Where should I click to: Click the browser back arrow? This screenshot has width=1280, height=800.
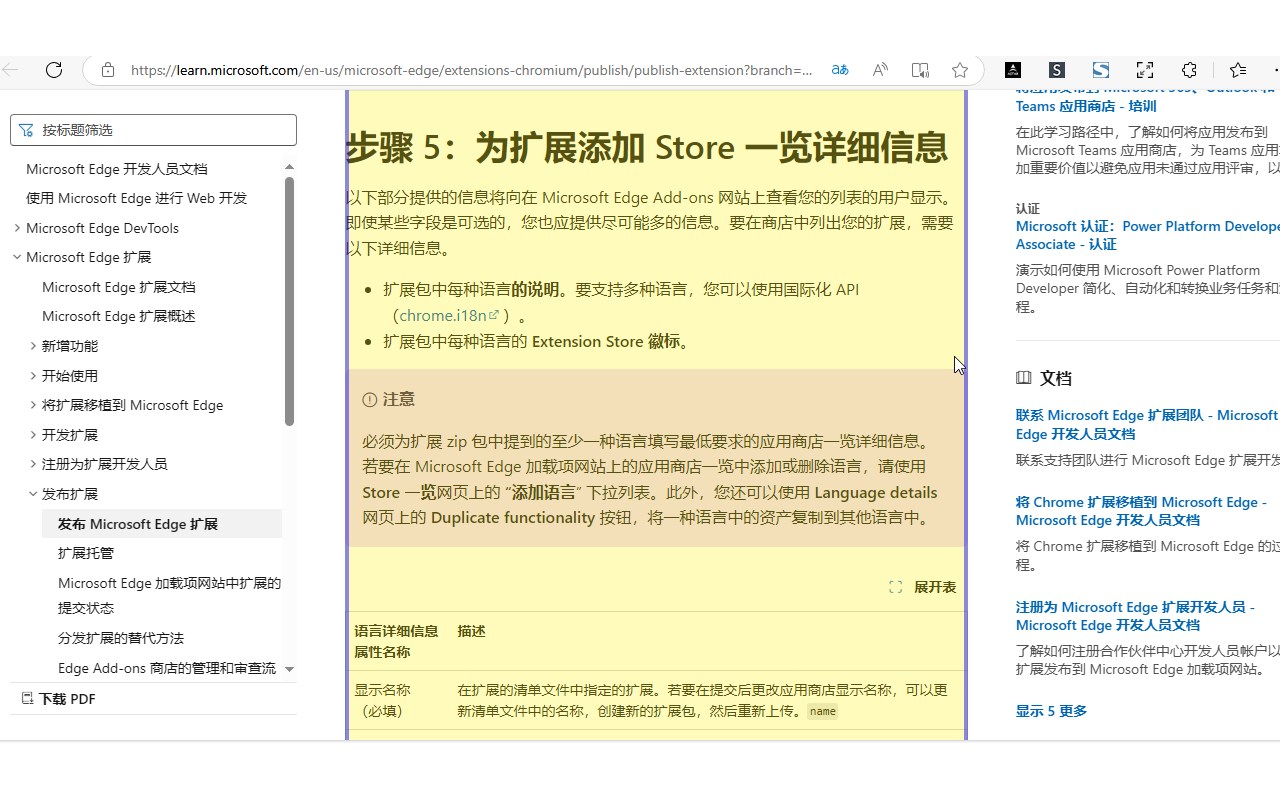11,70
